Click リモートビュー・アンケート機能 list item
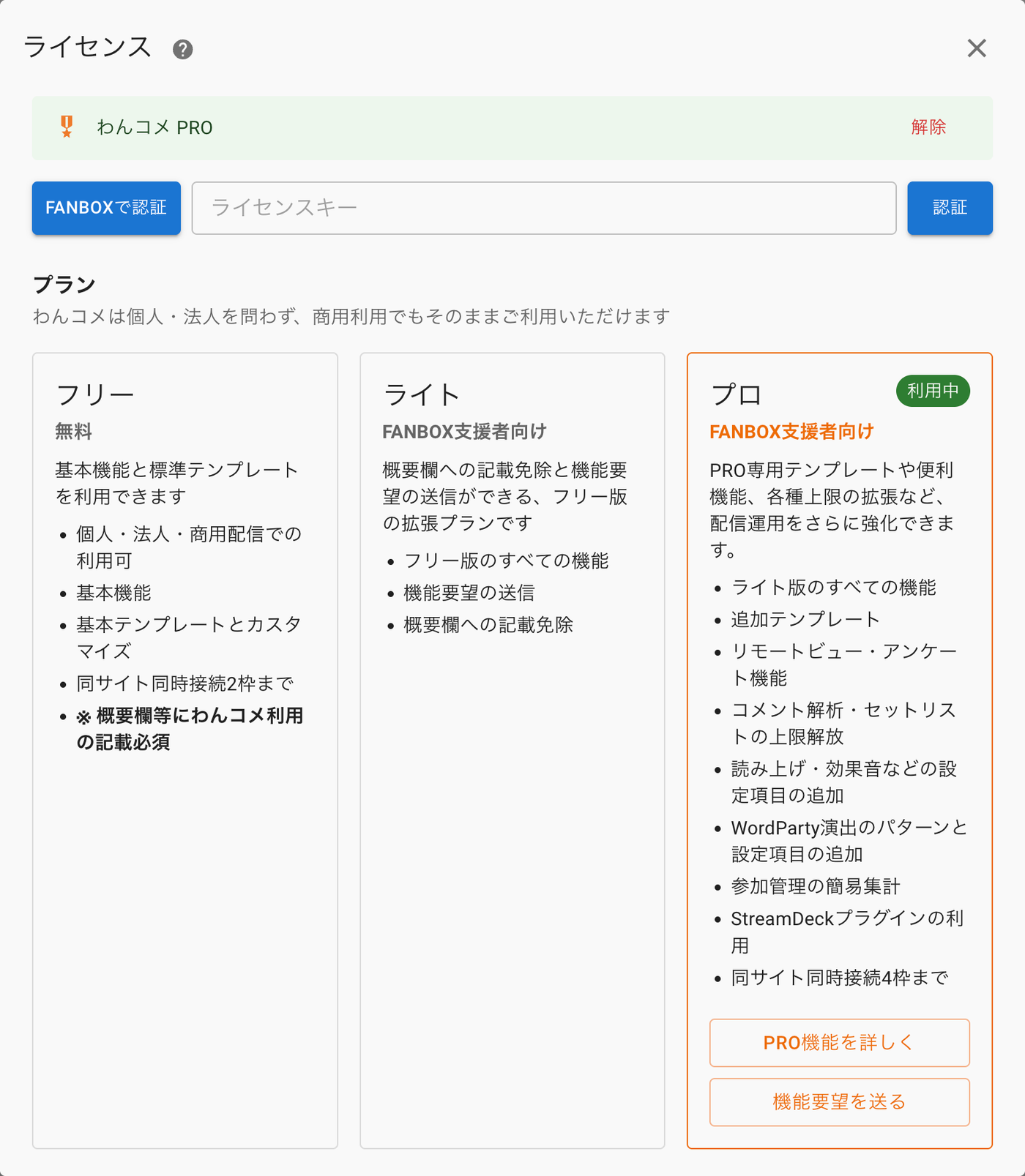This screenshot has width=1025, height=1176. click(x=844, y=664)
